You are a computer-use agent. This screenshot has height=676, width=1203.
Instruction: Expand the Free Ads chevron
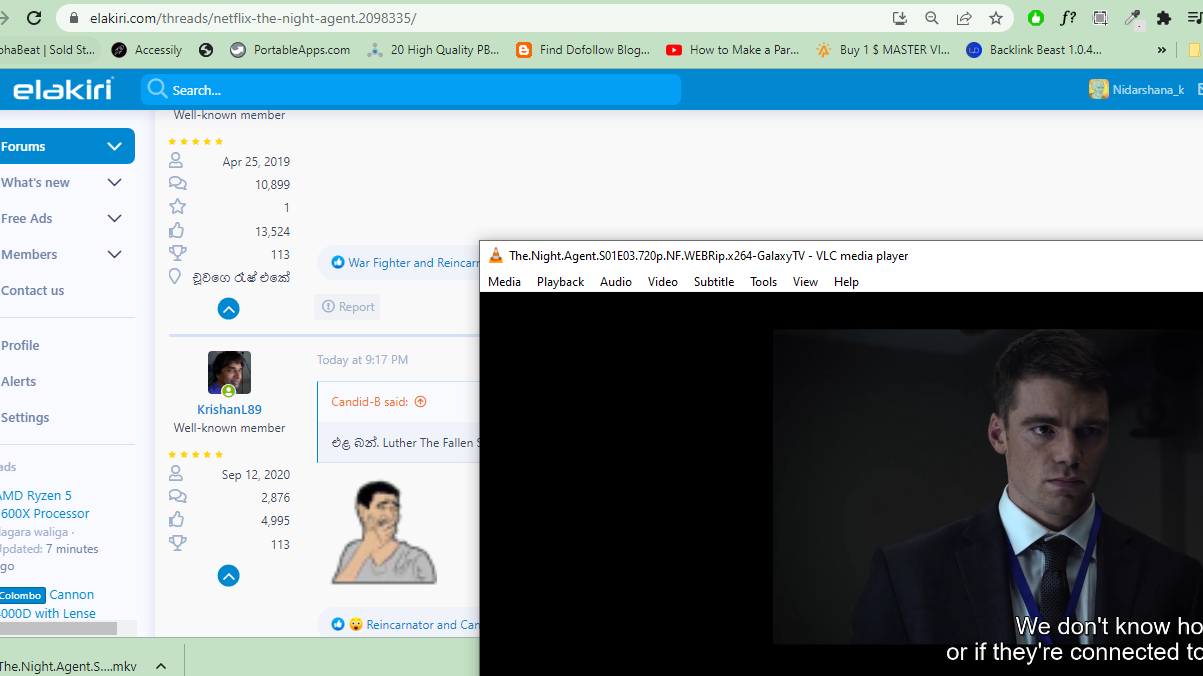(x=114, y=218)
